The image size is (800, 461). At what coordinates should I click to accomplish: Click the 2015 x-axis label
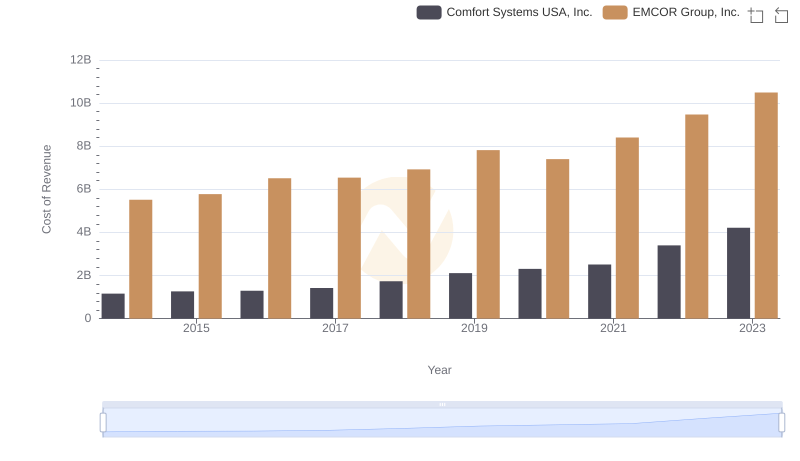point(196,328)
